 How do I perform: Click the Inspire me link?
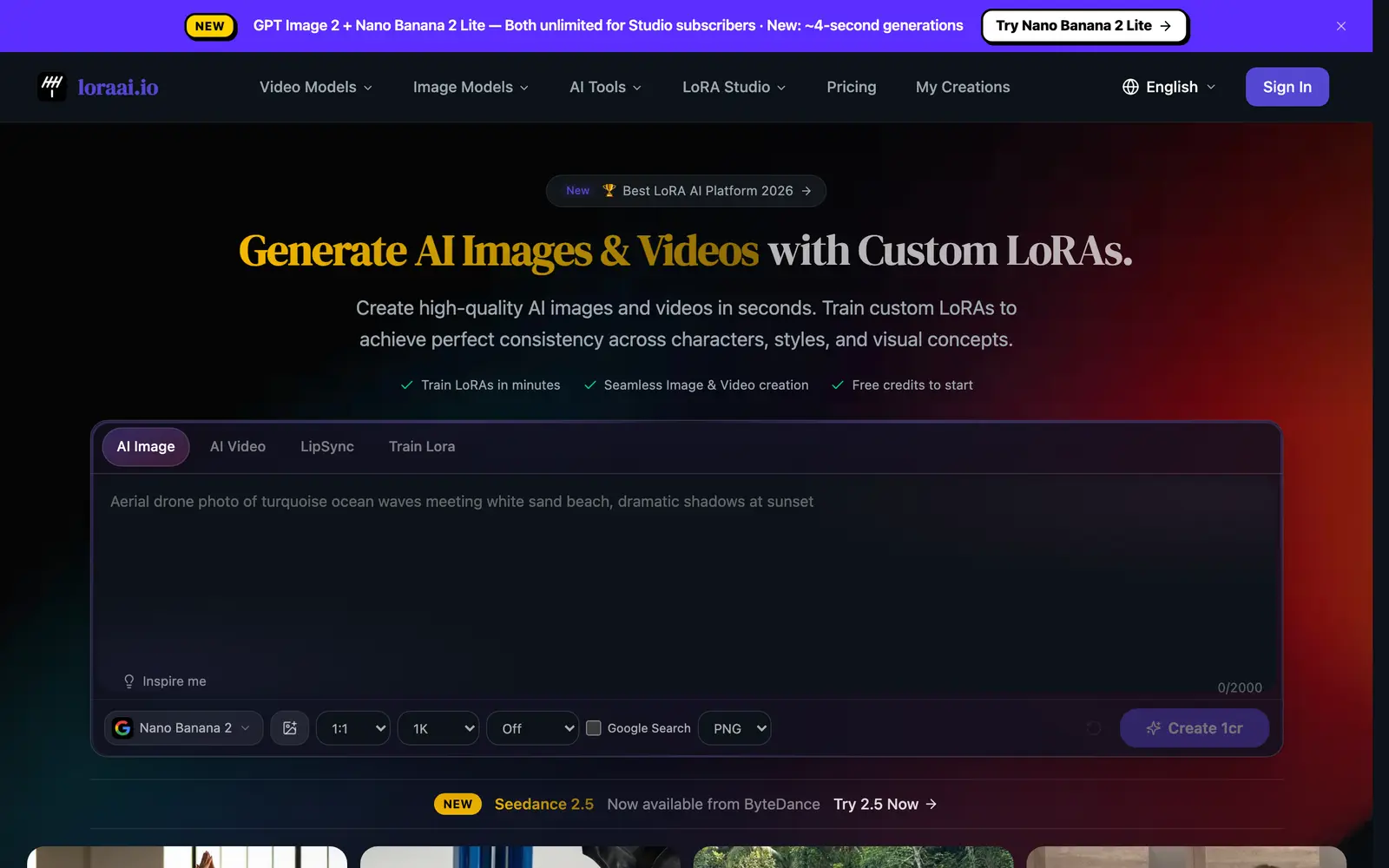click(x=165, y=681)
